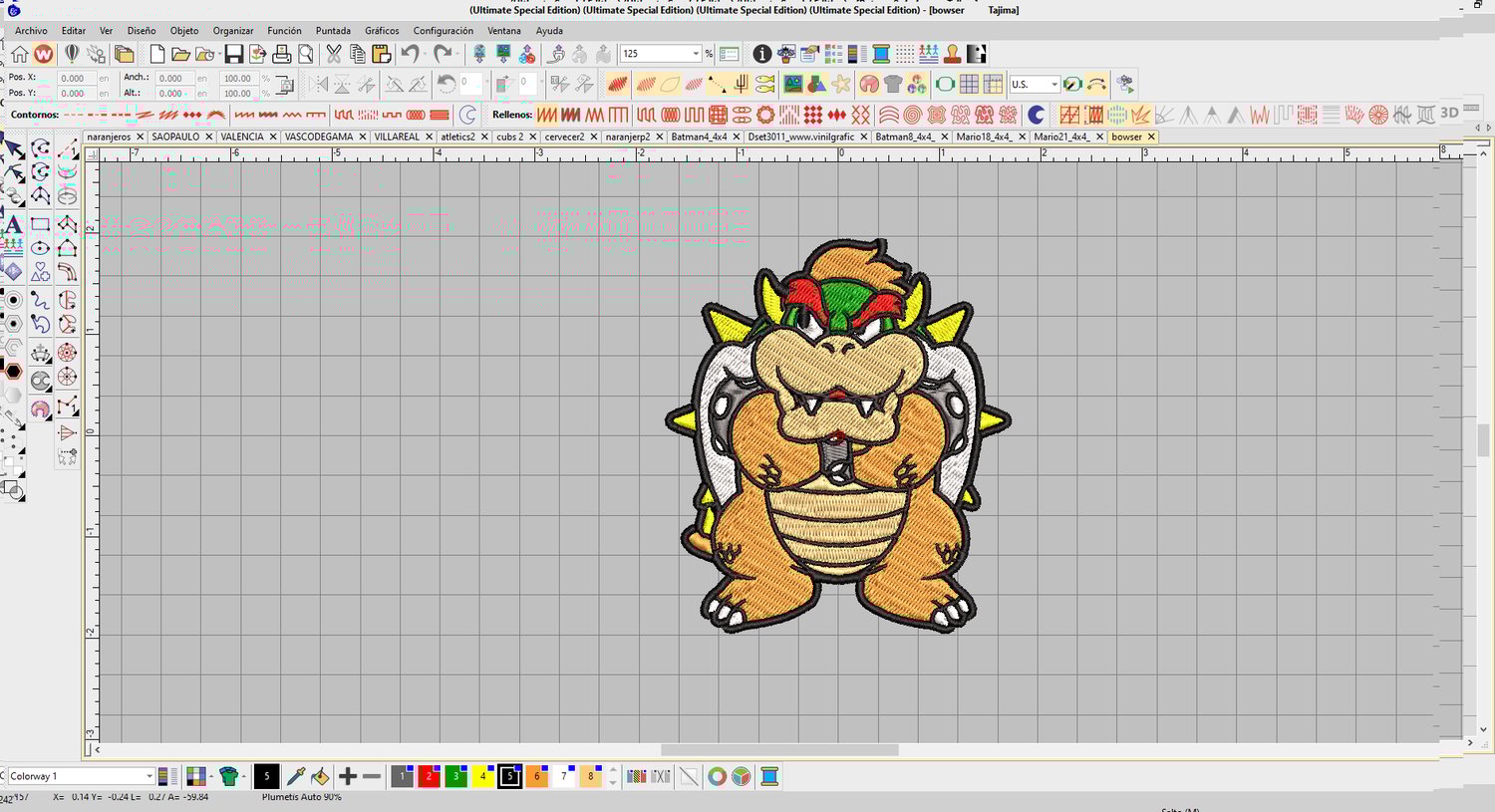Viewport: 1495px width, 812px height.
Task: Paste from clipboard icon
Action: pyautogui.click(x=382, y=54)
